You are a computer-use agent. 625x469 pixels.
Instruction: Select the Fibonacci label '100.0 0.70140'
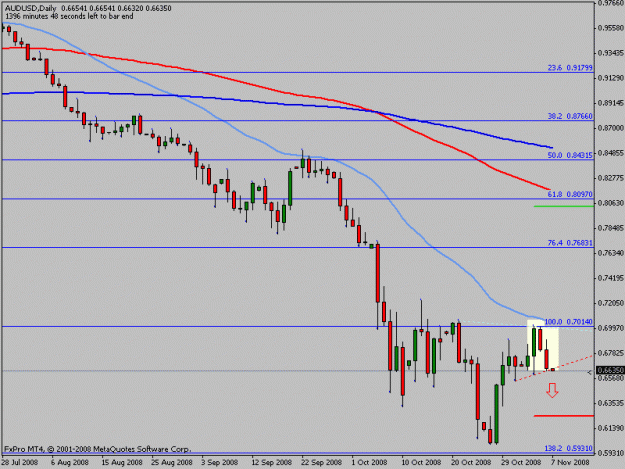(x=568, y=322)
